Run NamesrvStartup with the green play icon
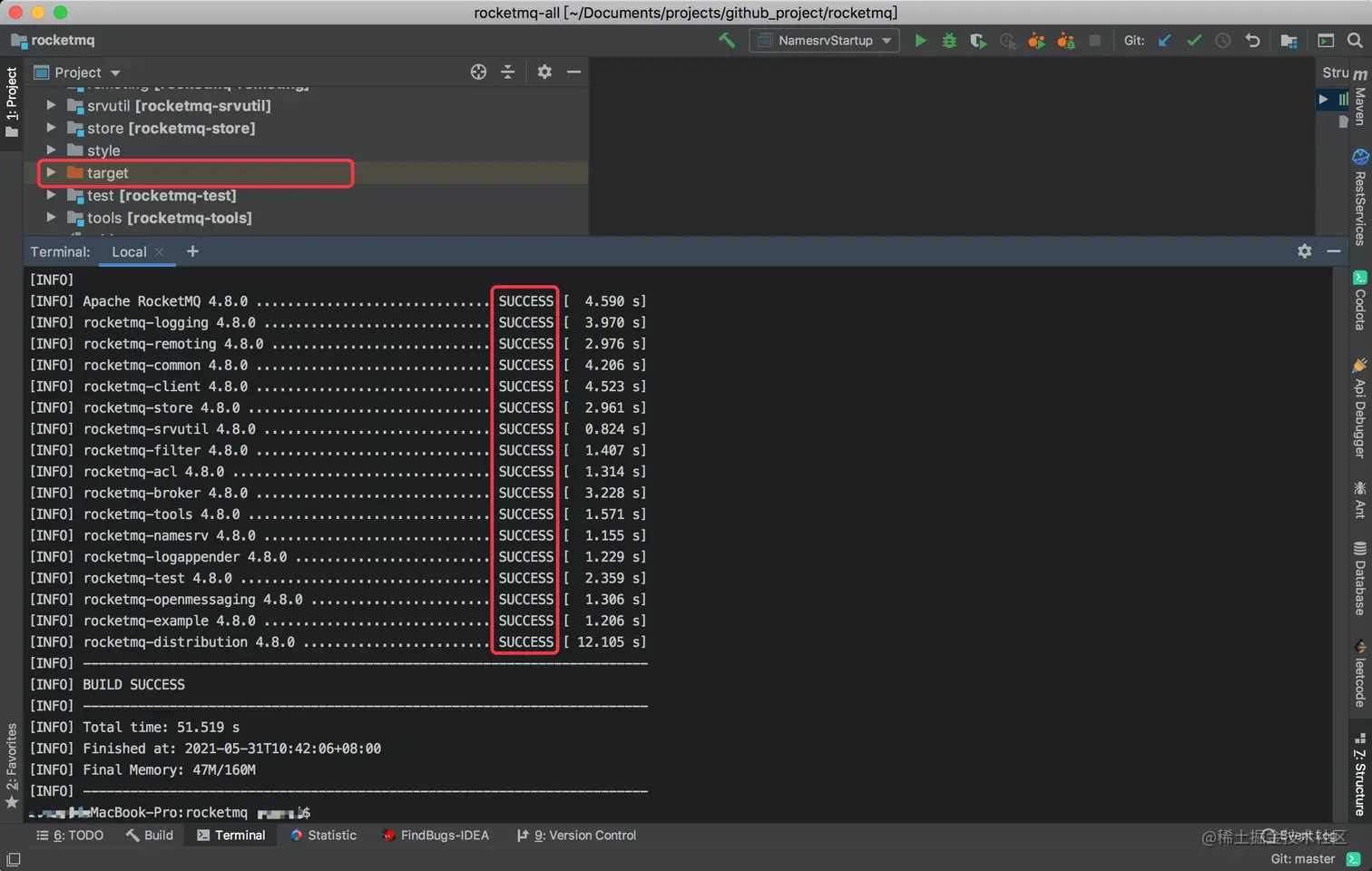The width and height of the screenshot is (1372, 871). pyautogui.click(x=920, y=40)
